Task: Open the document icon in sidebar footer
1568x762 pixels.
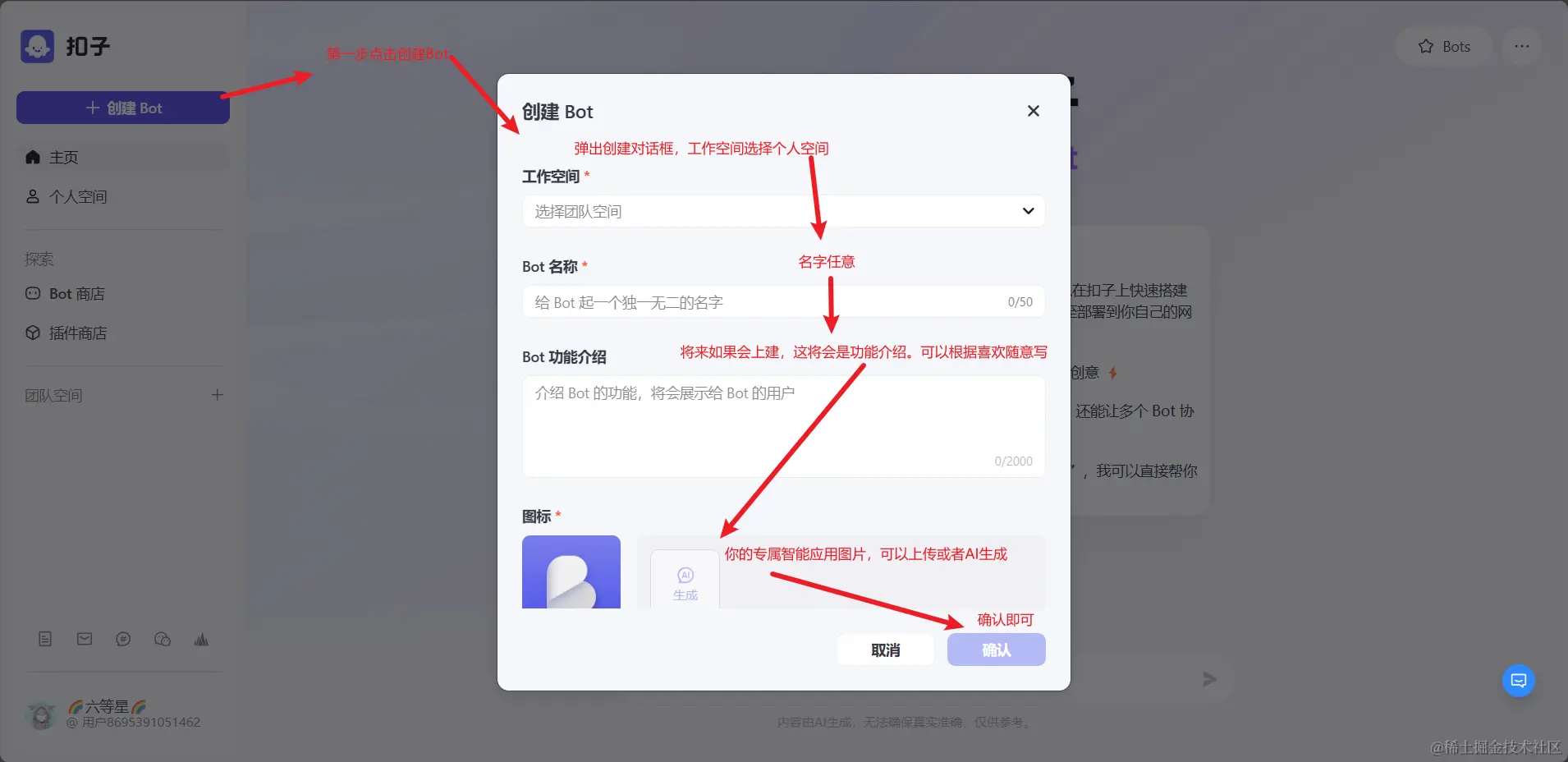Action: click(45, 639)
